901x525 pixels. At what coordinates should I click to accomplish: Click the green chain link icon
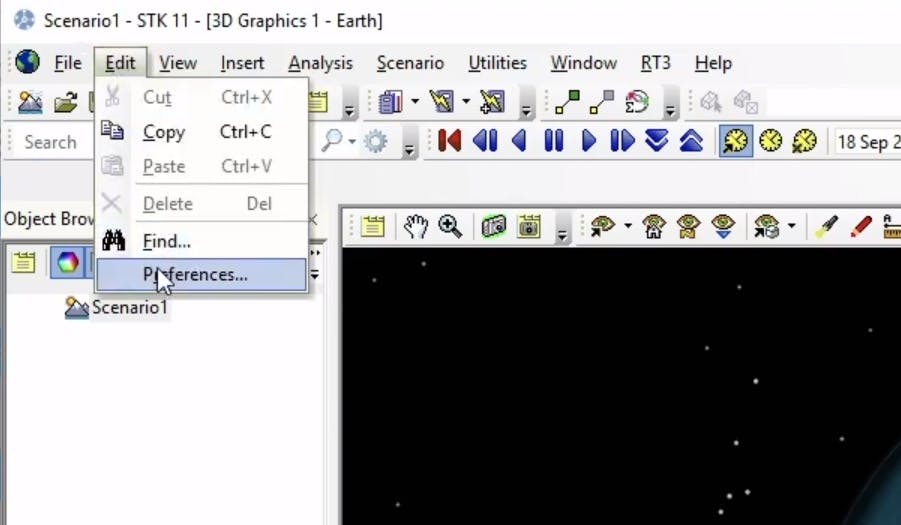(567, 102)
